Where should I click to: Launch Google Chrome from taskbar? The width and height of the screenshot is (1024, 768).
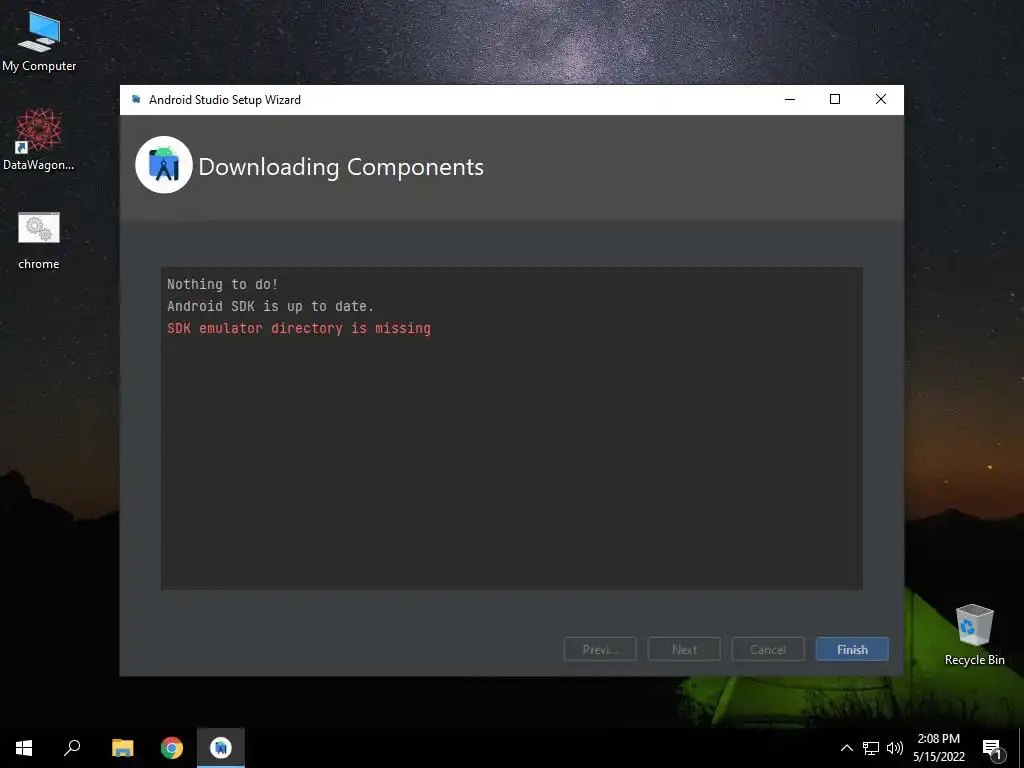[x=172, y=748]
